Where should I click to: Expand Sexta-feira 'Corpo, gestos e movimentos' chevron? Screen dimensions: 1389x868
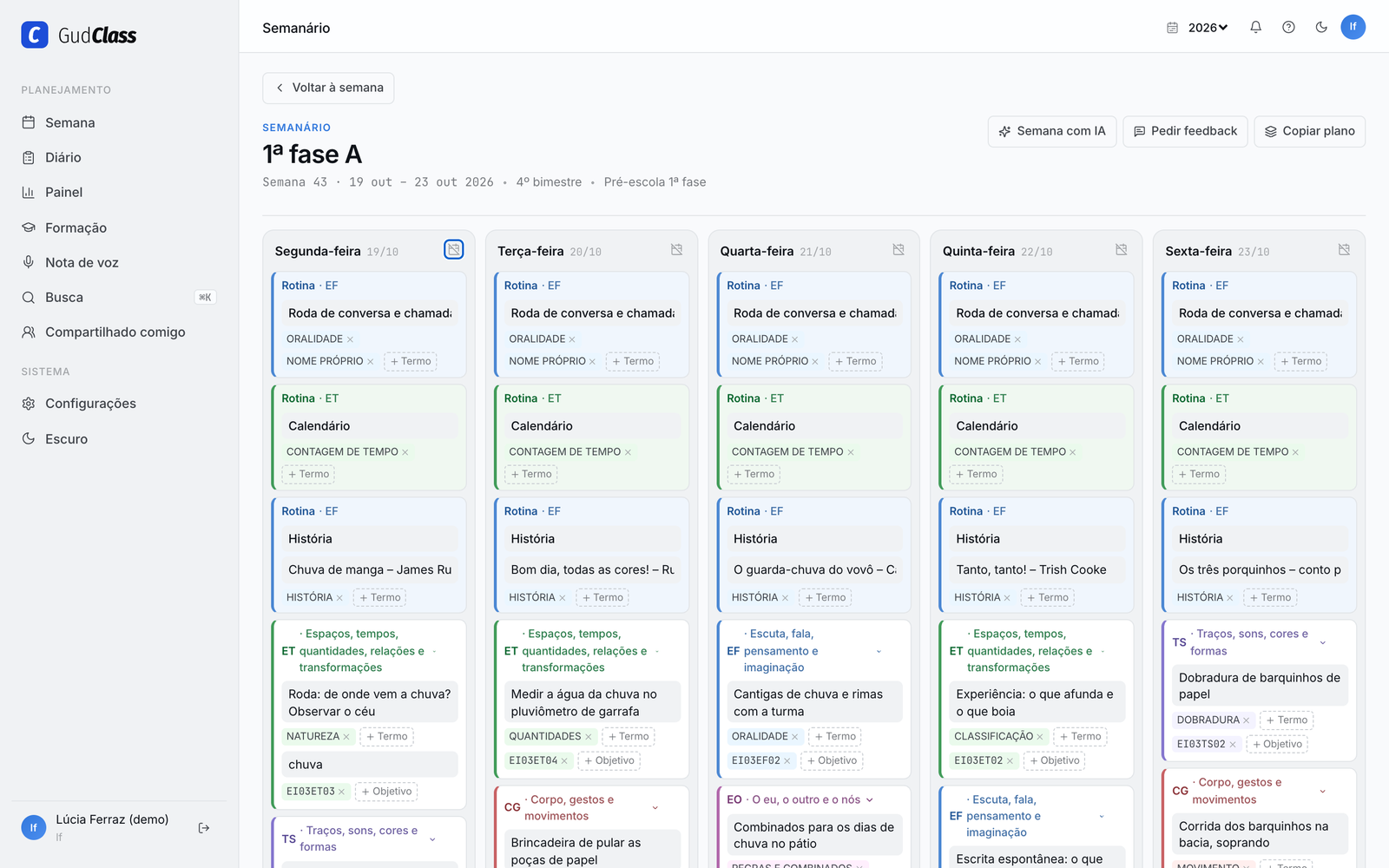point(1323,791)
